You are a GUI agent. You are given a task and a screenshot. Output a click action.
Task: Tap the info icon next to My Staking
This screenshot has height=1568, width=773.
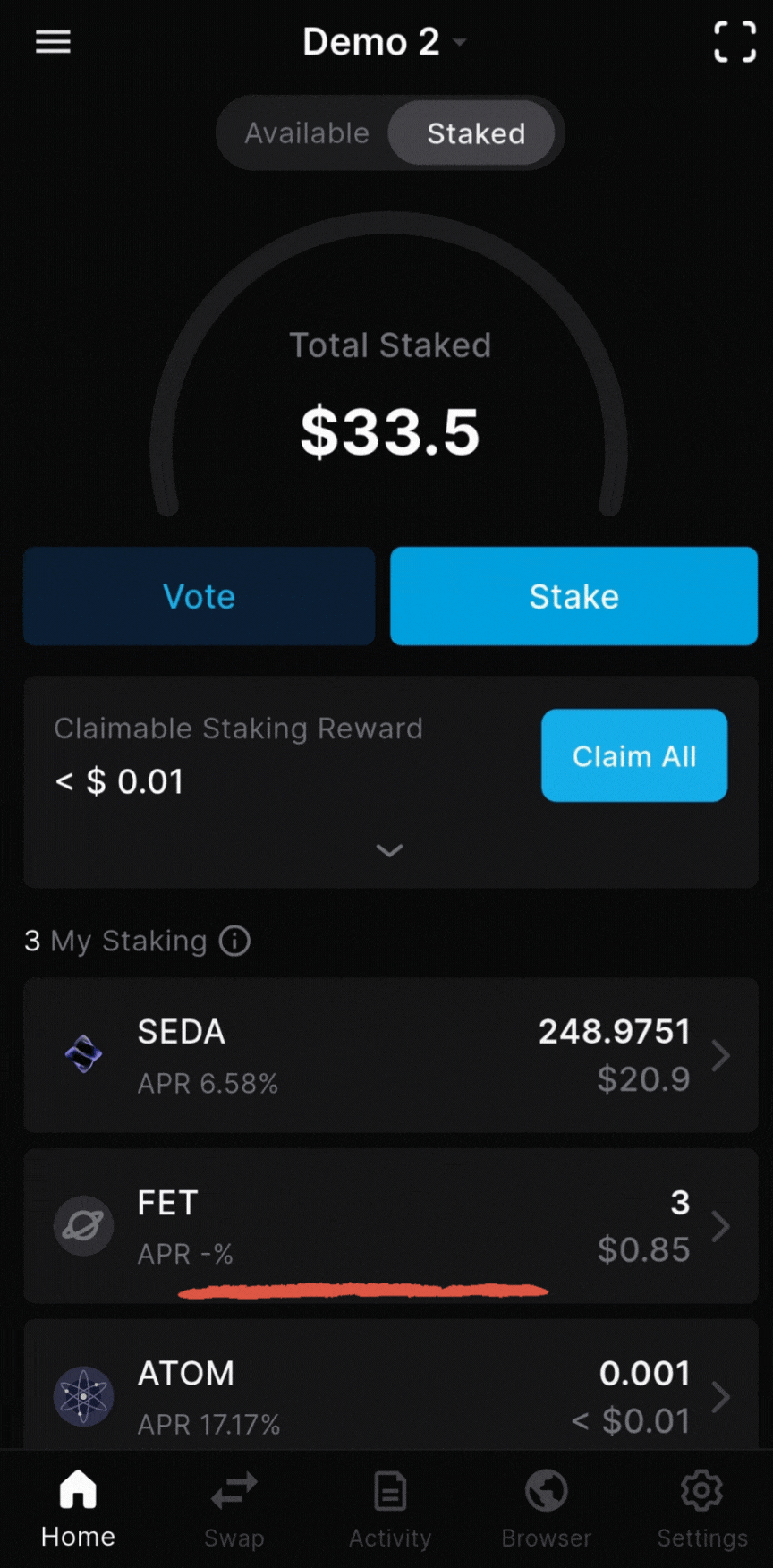[234, 941]
